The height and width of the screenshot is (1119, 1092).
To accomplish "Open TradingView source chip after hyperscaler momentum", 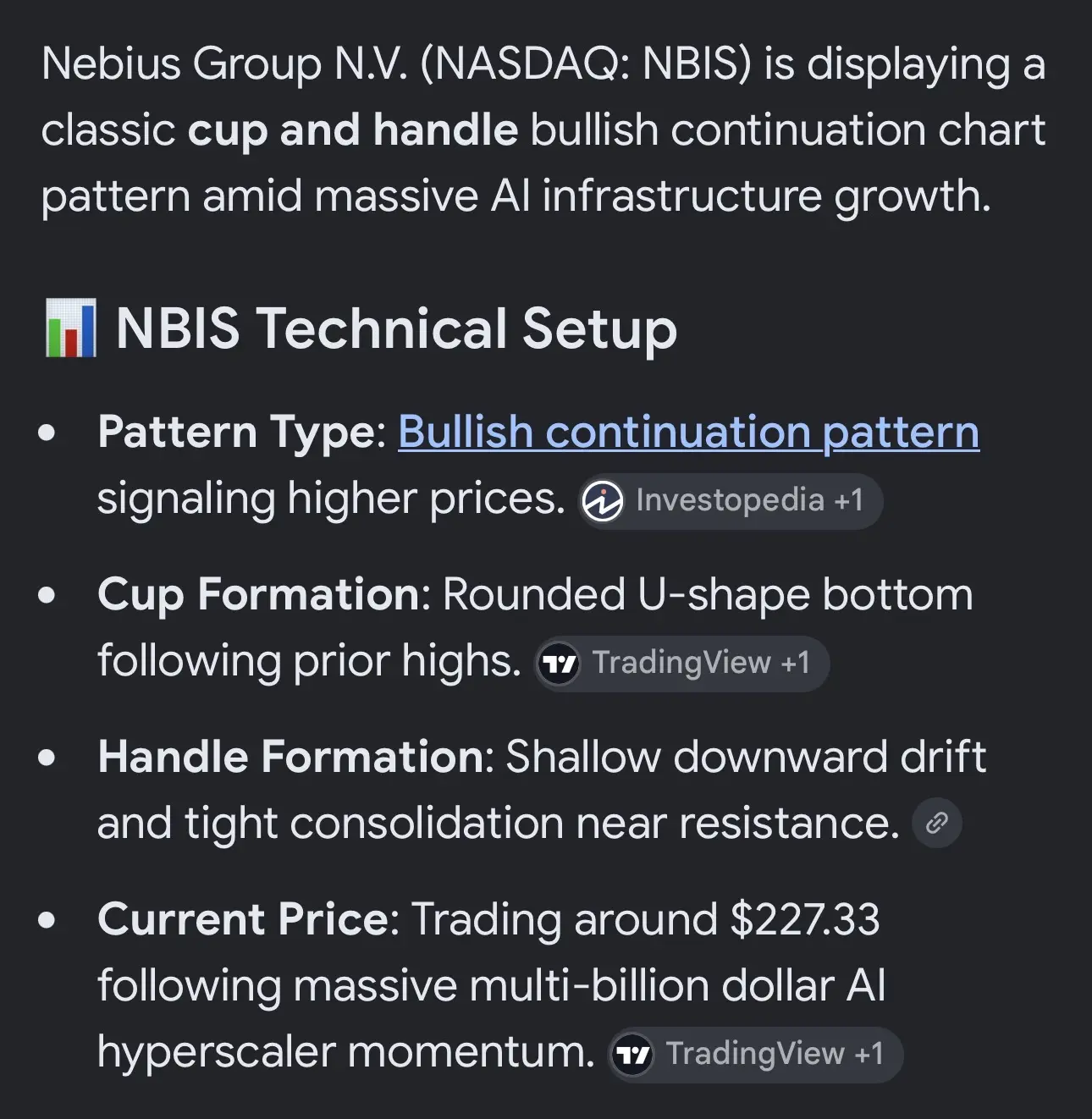I will pyautogui.click(x=755, y=1055).
